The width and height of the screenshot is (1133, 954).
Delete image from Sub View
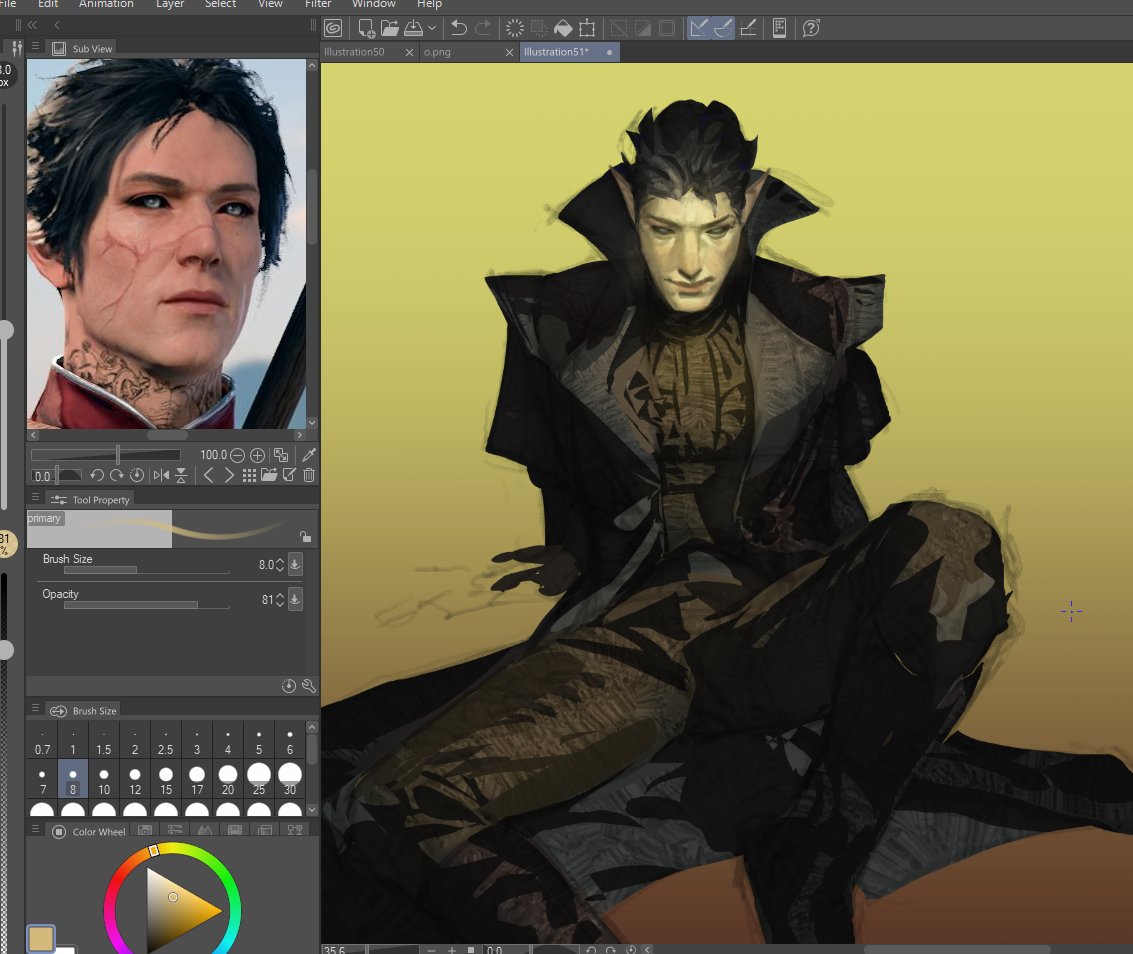point(309,475)
